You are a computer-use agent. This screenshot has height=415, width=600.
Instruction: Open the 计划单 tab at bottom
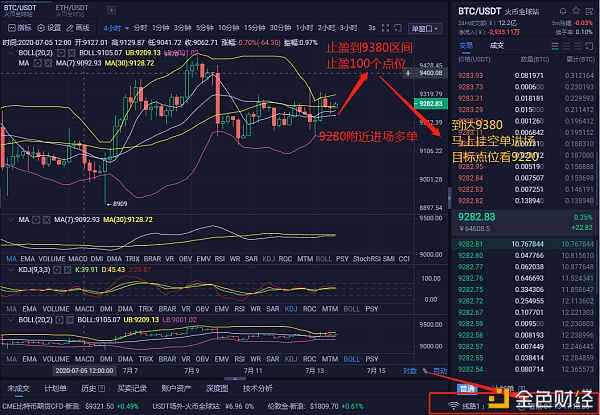(x=55, y=389)
